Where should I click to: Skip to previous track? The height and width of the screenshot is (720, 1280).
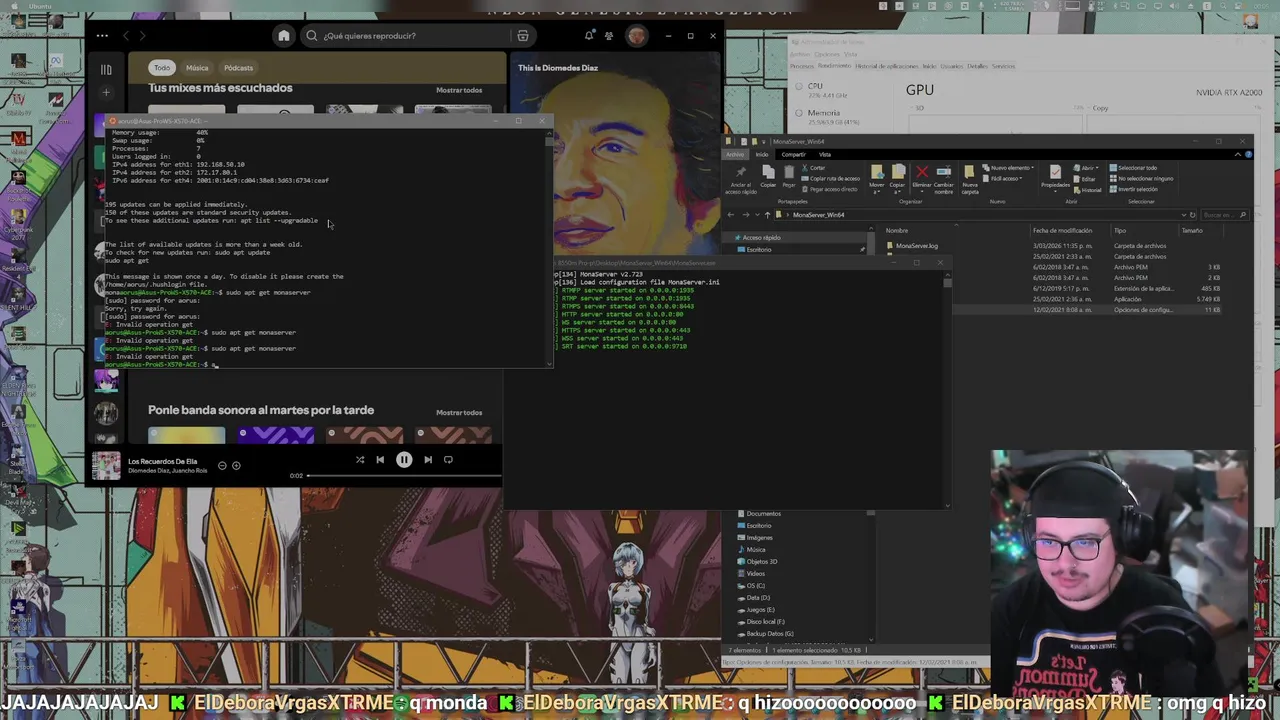pyautogui.click(x=380, y=460)
